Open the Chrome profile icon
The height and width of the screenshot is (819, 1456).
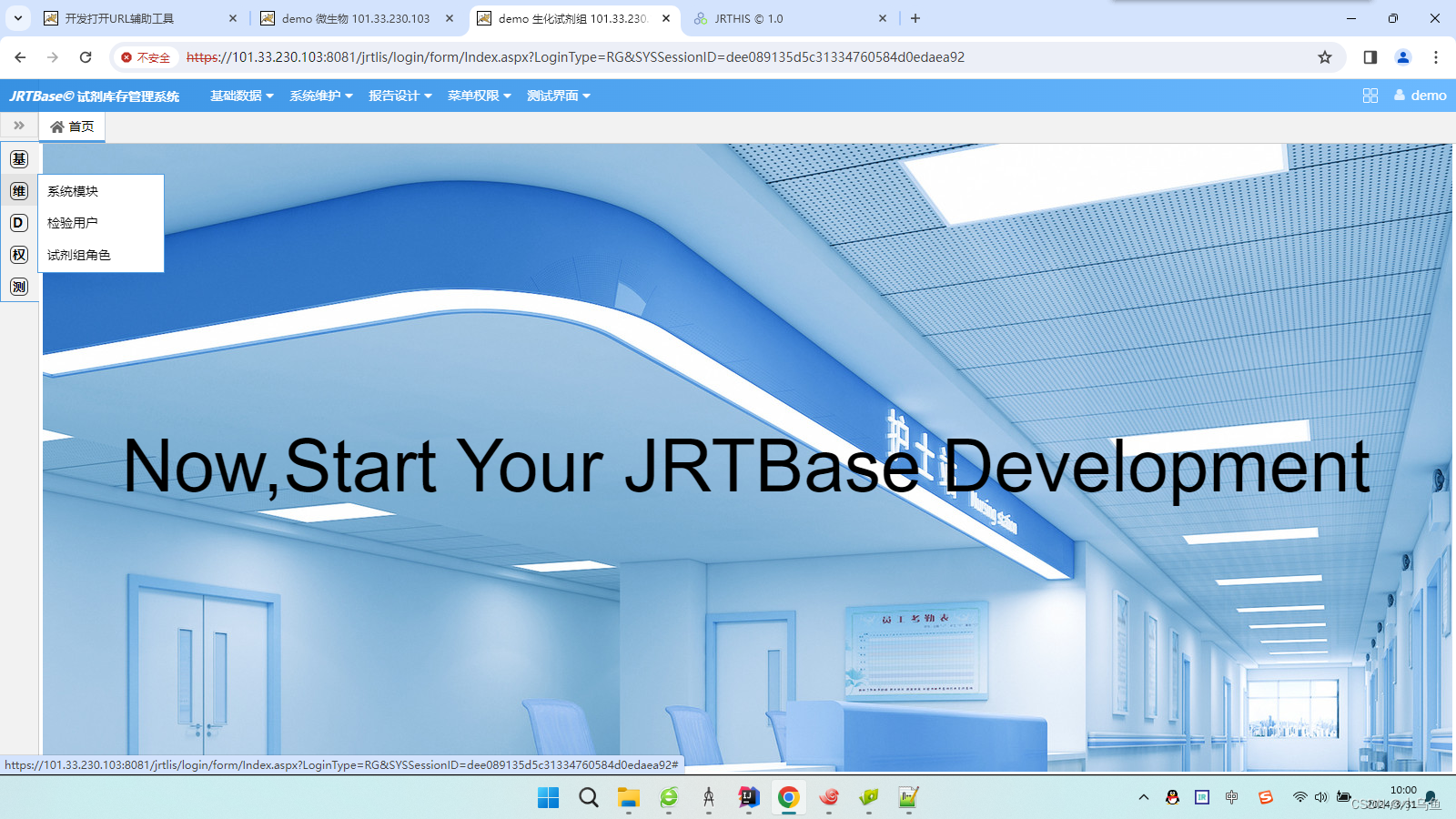(x=1403, y=57)
